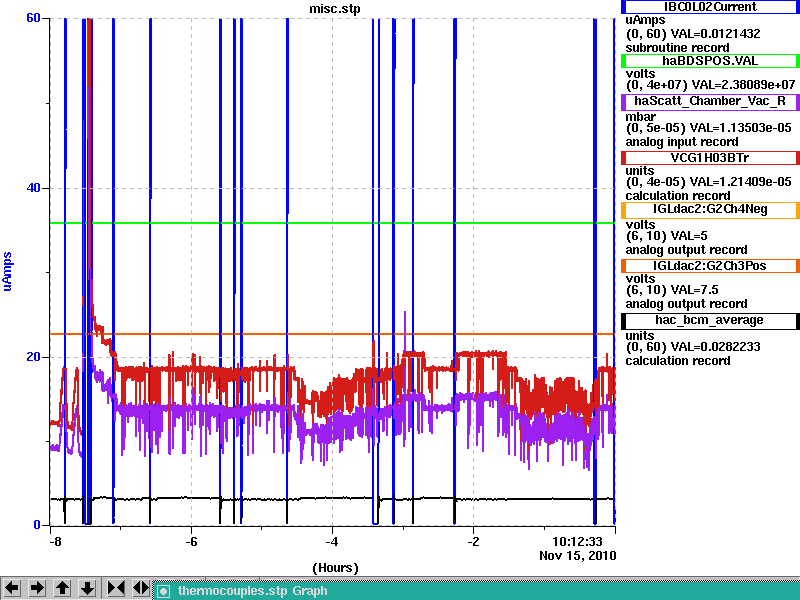Click volts unit under haBDSPOS.VAL
The image size is (800, 600).
click(640, 74)
